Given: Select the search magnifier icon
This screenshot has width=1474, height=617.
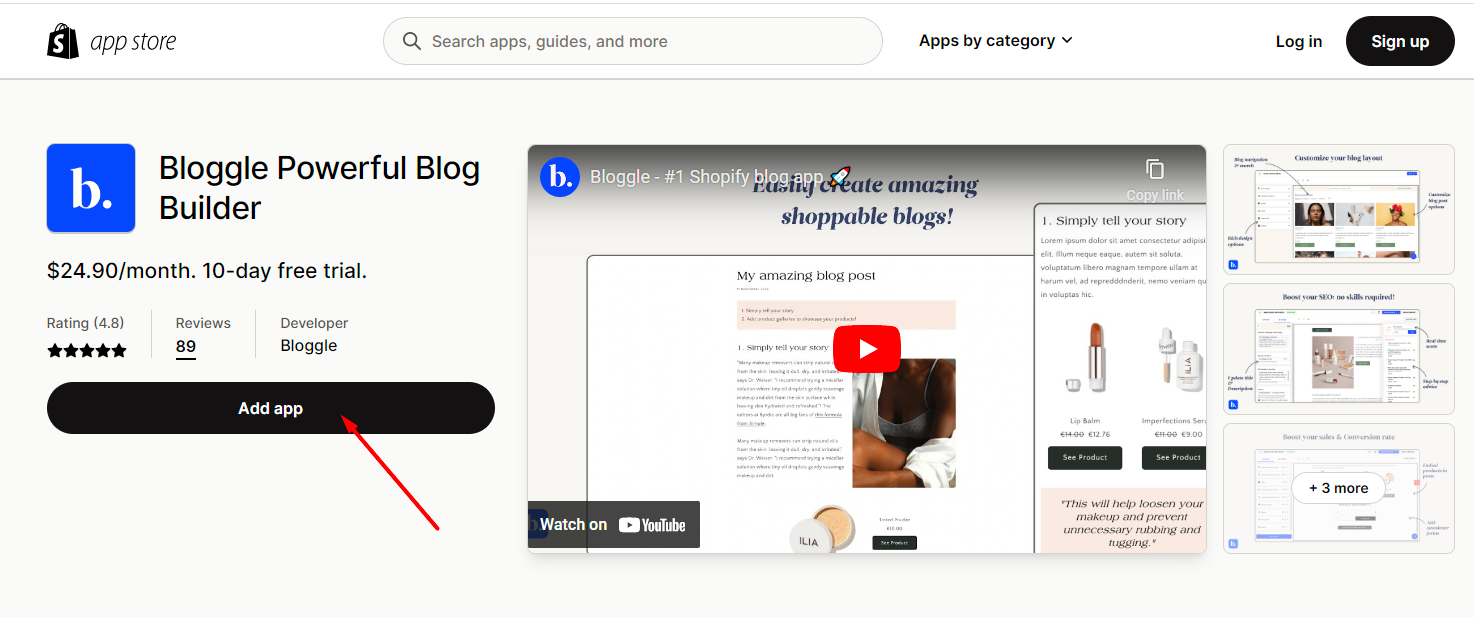Looking at the screenshot, I should [411, 41].
